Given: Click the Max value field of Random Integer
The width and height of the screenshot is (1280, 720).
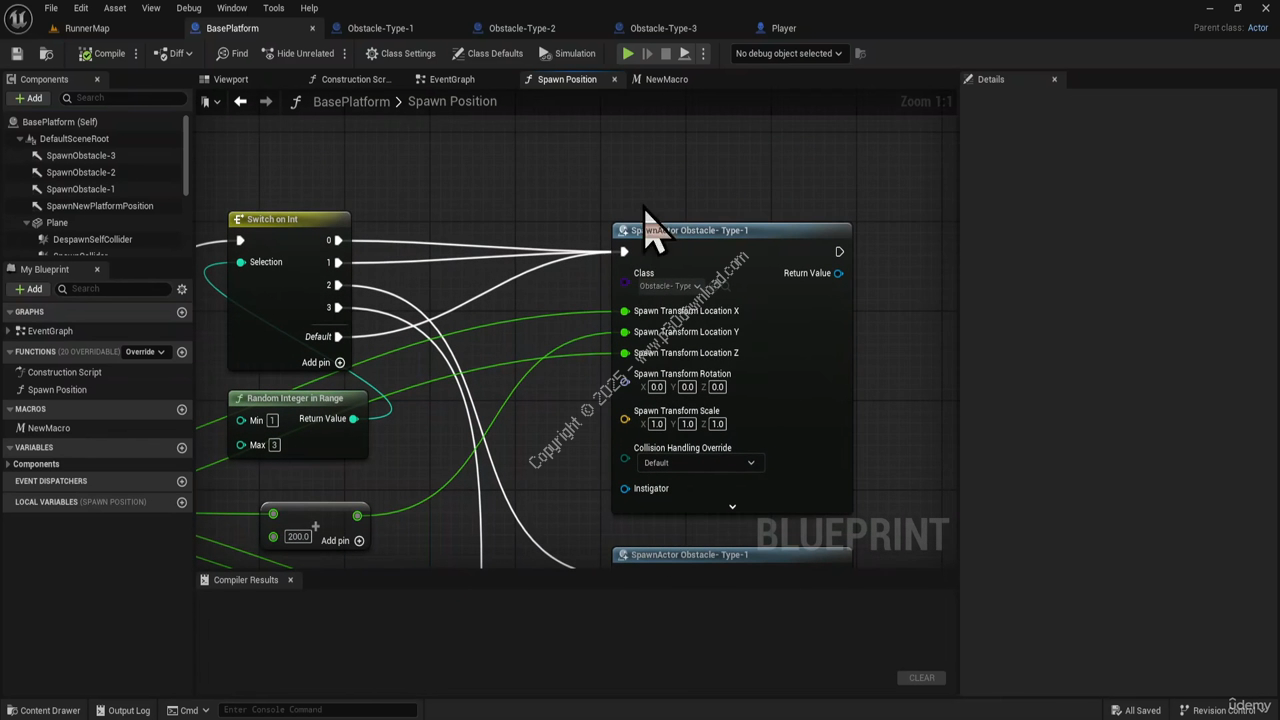Looking at the screenshot, I should (x=274, y=445).
